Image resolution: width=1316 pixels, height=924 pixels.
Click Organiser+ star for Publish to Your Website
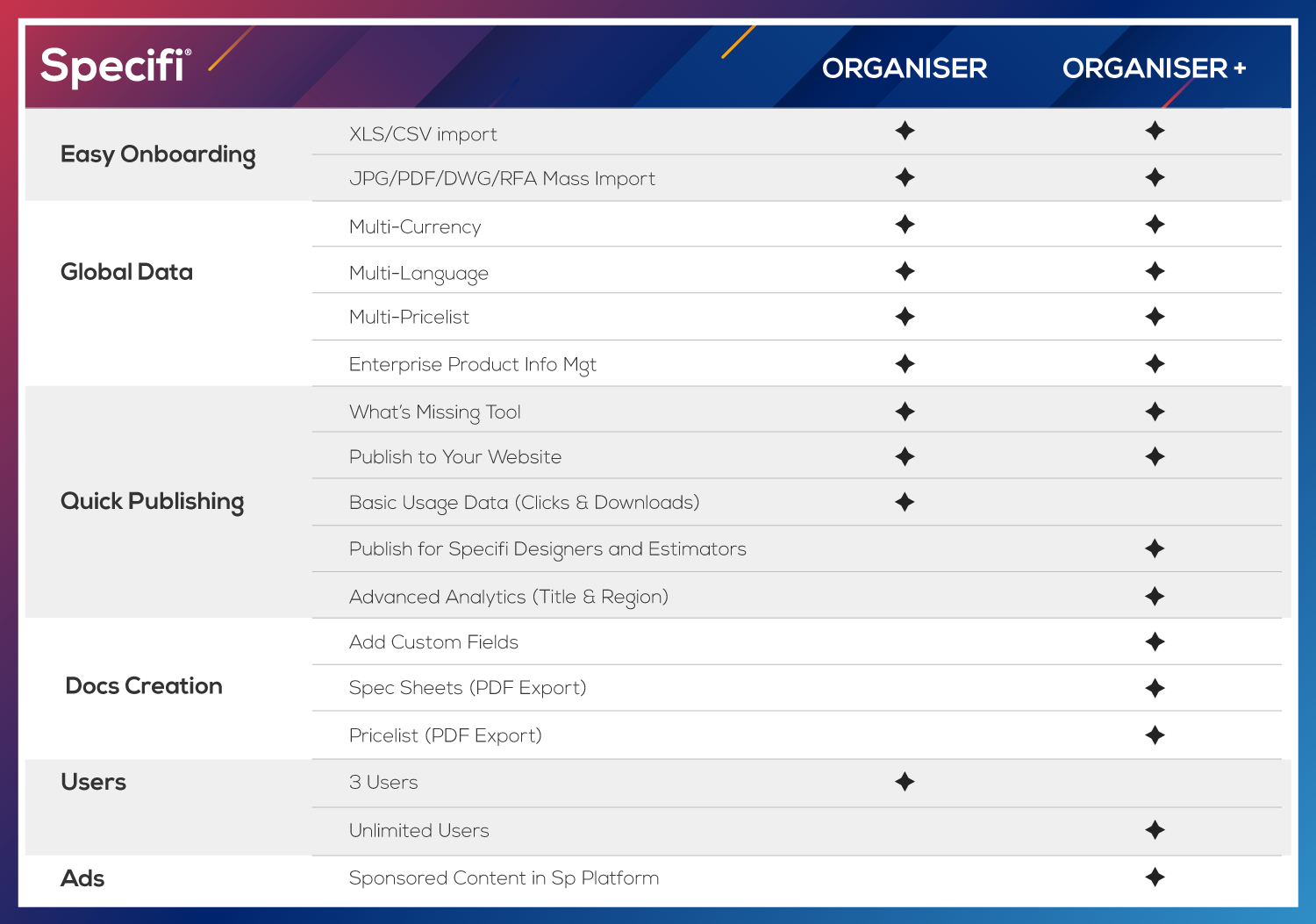(1155, 456)
